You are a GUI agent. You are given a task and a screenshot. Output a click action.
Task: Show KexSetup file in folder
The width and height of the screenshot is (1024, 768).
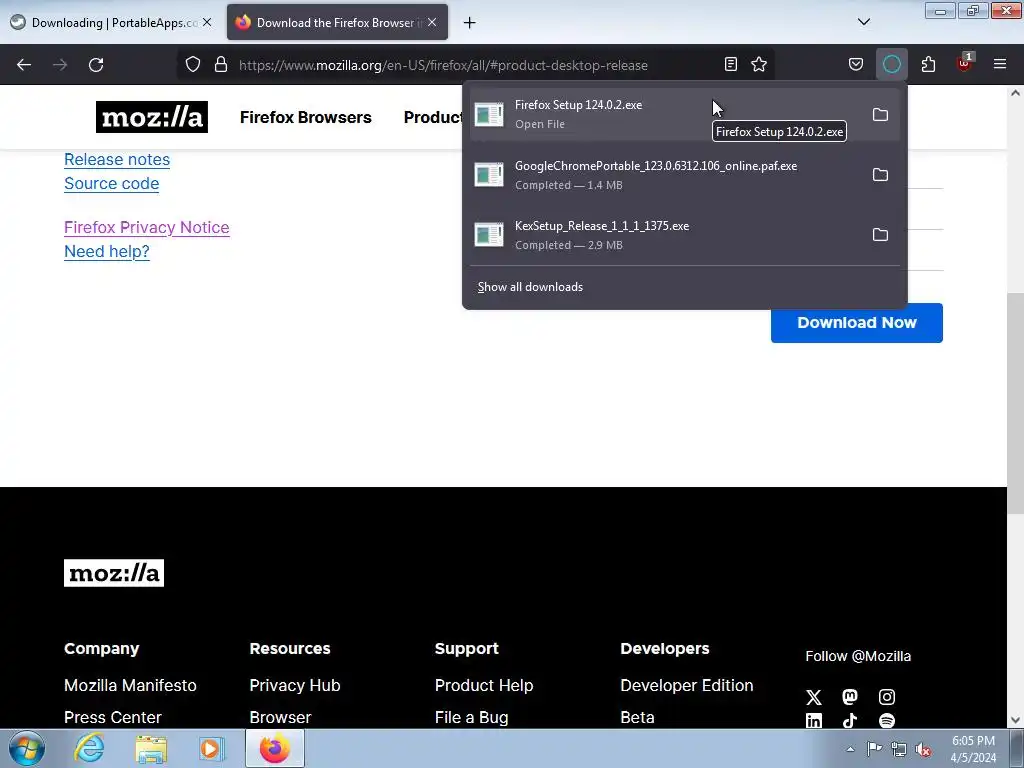click(x=880, y=235)
